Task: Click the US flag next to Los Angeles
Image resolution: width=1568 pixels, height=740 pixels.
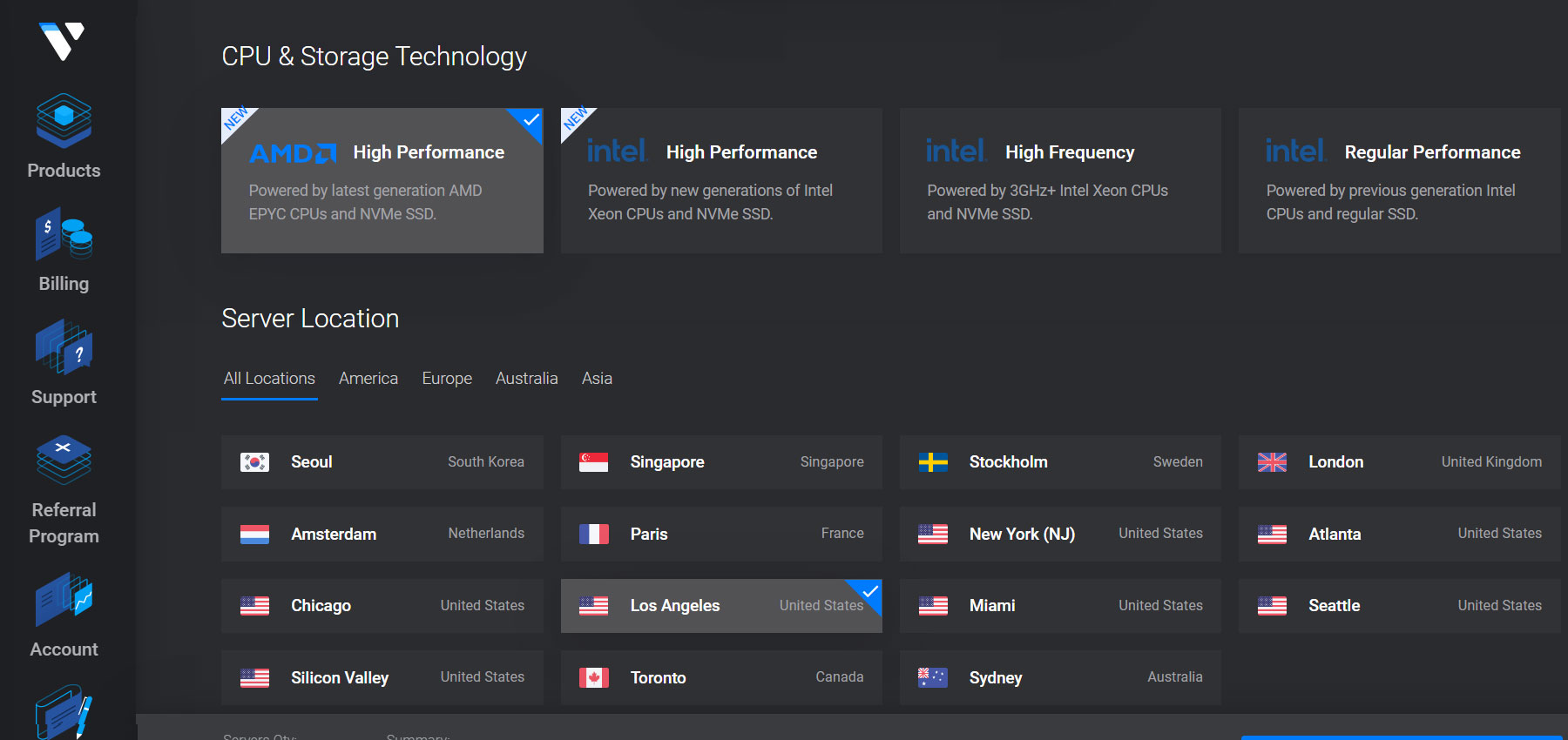Action: click(x=593, y=606)
